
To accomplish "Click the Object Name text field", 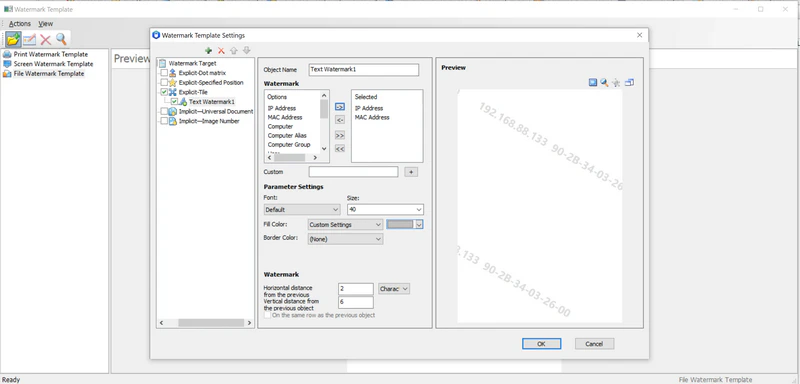I will (364, 70).
